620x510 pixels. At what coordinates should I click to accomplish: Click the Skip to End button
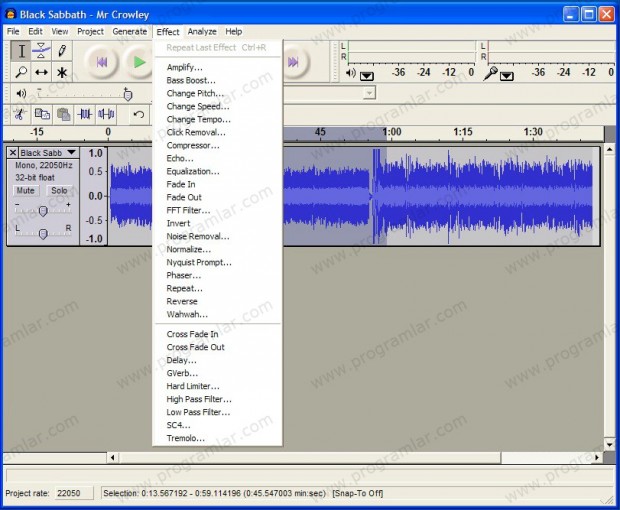coord(294,62)
